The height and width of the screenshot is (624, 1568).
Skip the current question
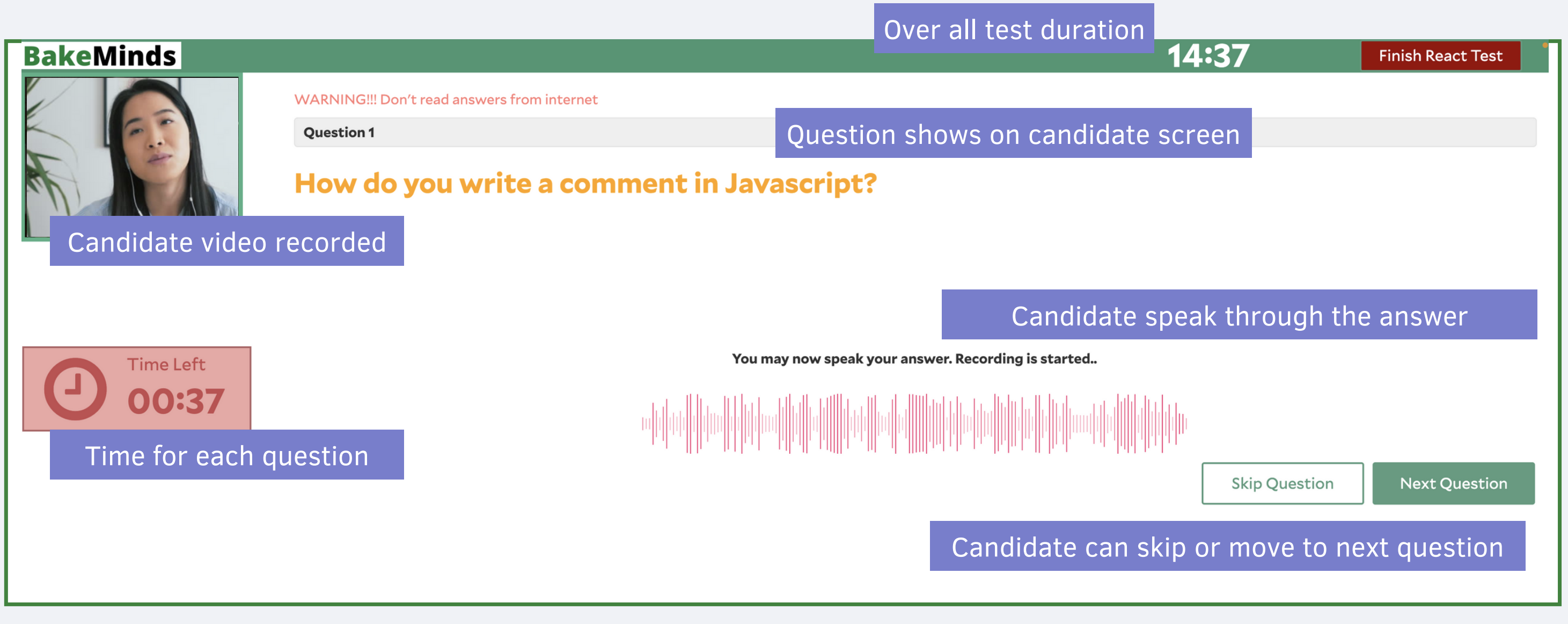tap(1282, 483)
